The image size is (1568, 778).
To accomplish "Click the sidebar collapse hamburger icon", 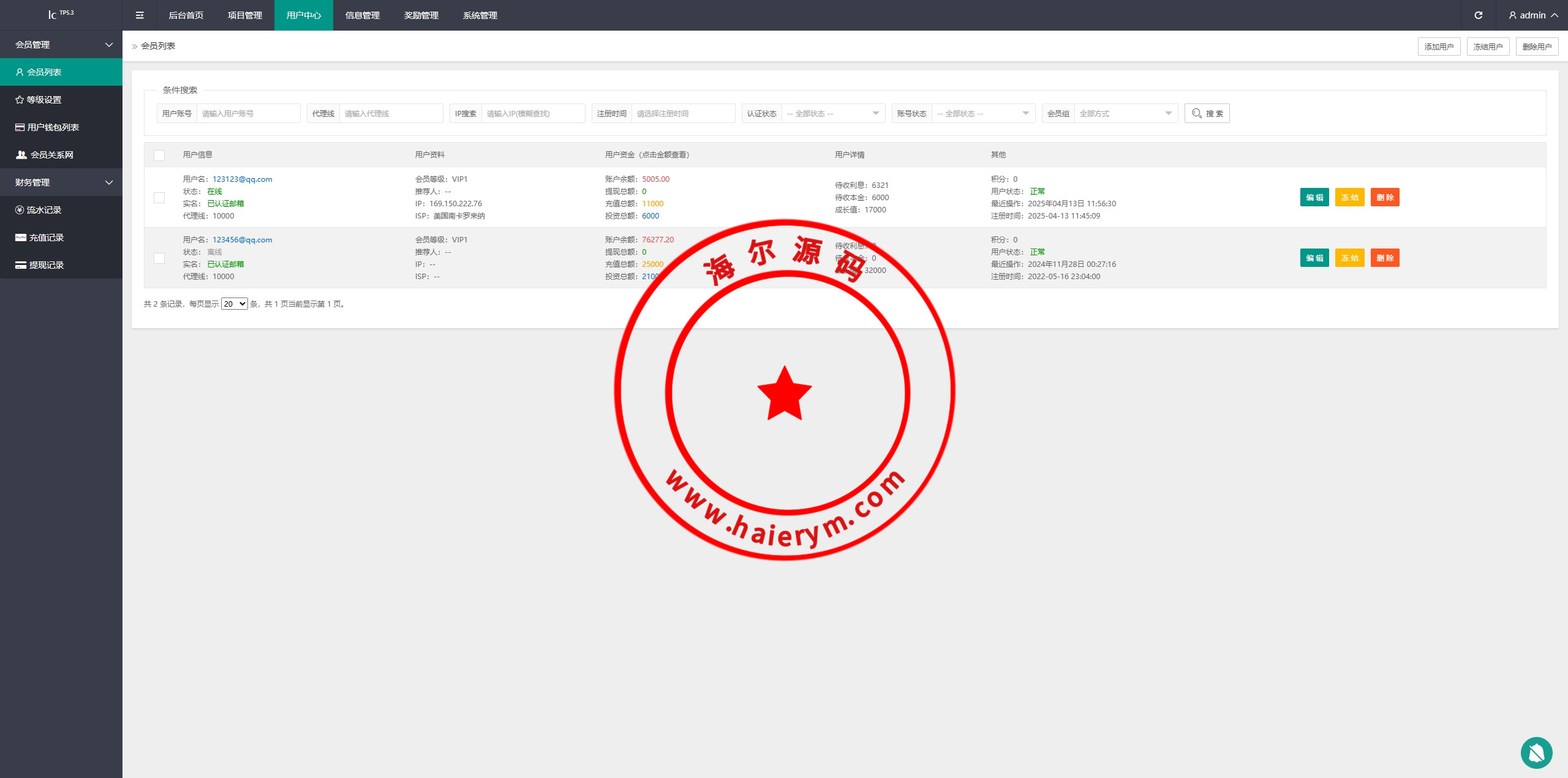I will click(140, 15).
